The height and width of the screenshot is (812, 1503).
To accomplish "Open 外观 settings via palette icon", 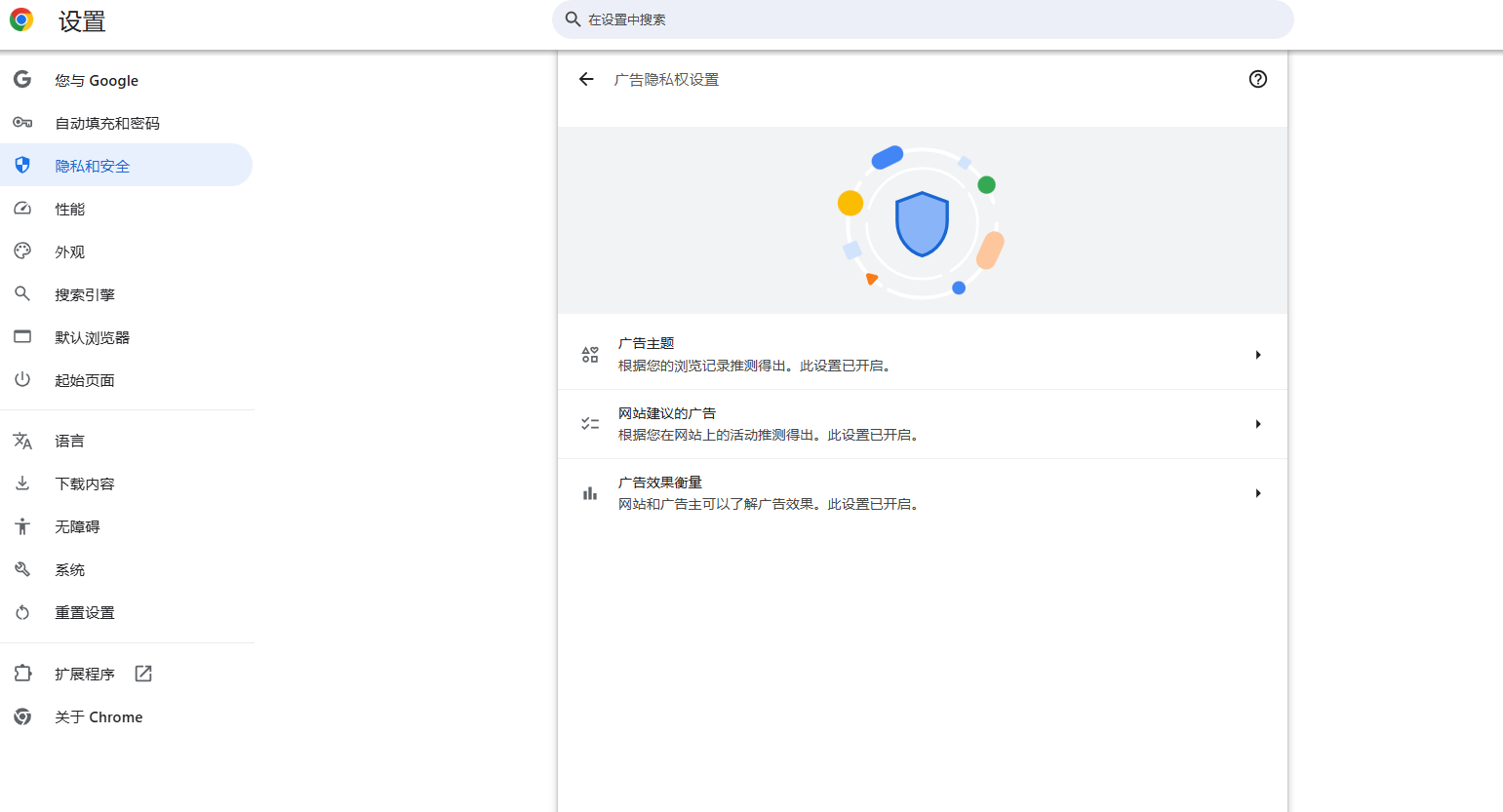I will [x=22, y=251].
